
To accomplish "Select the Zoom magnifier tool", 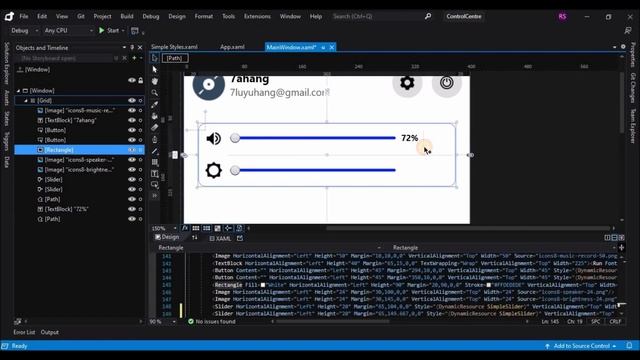I will pos(155,93).
